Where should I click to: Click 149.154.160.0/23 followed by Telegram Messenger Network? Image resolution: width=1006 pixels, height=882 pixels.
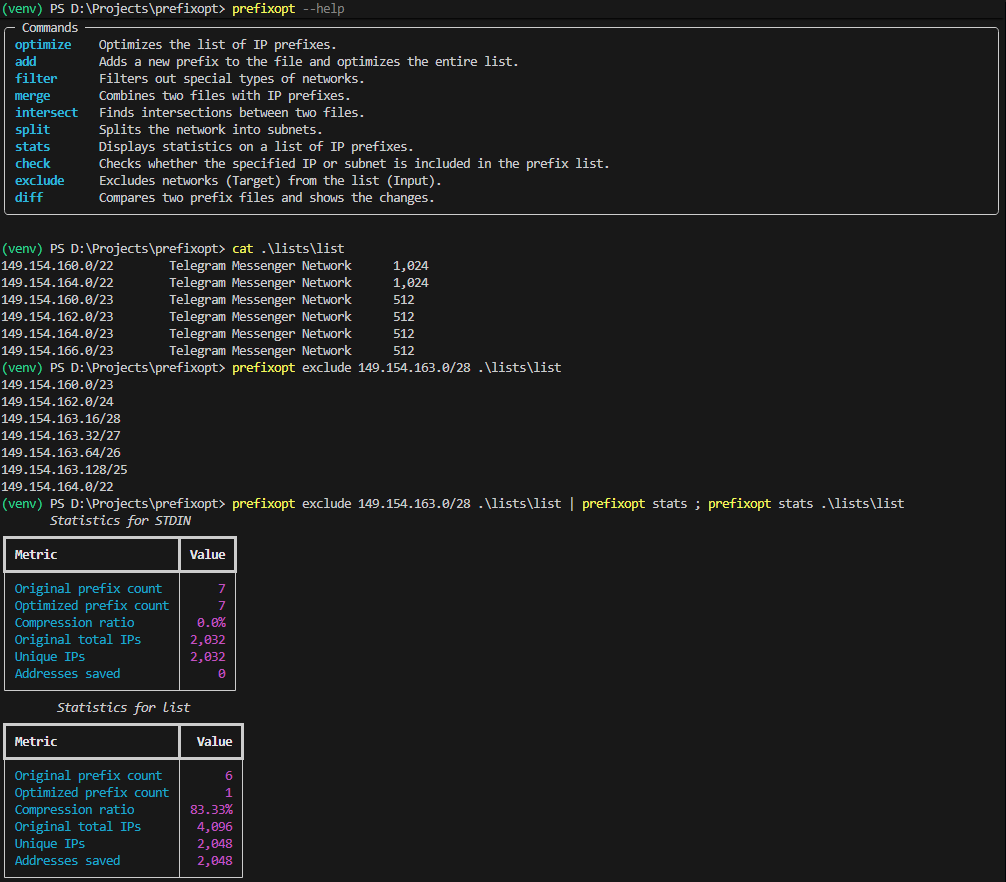click(x=57, y=300)
